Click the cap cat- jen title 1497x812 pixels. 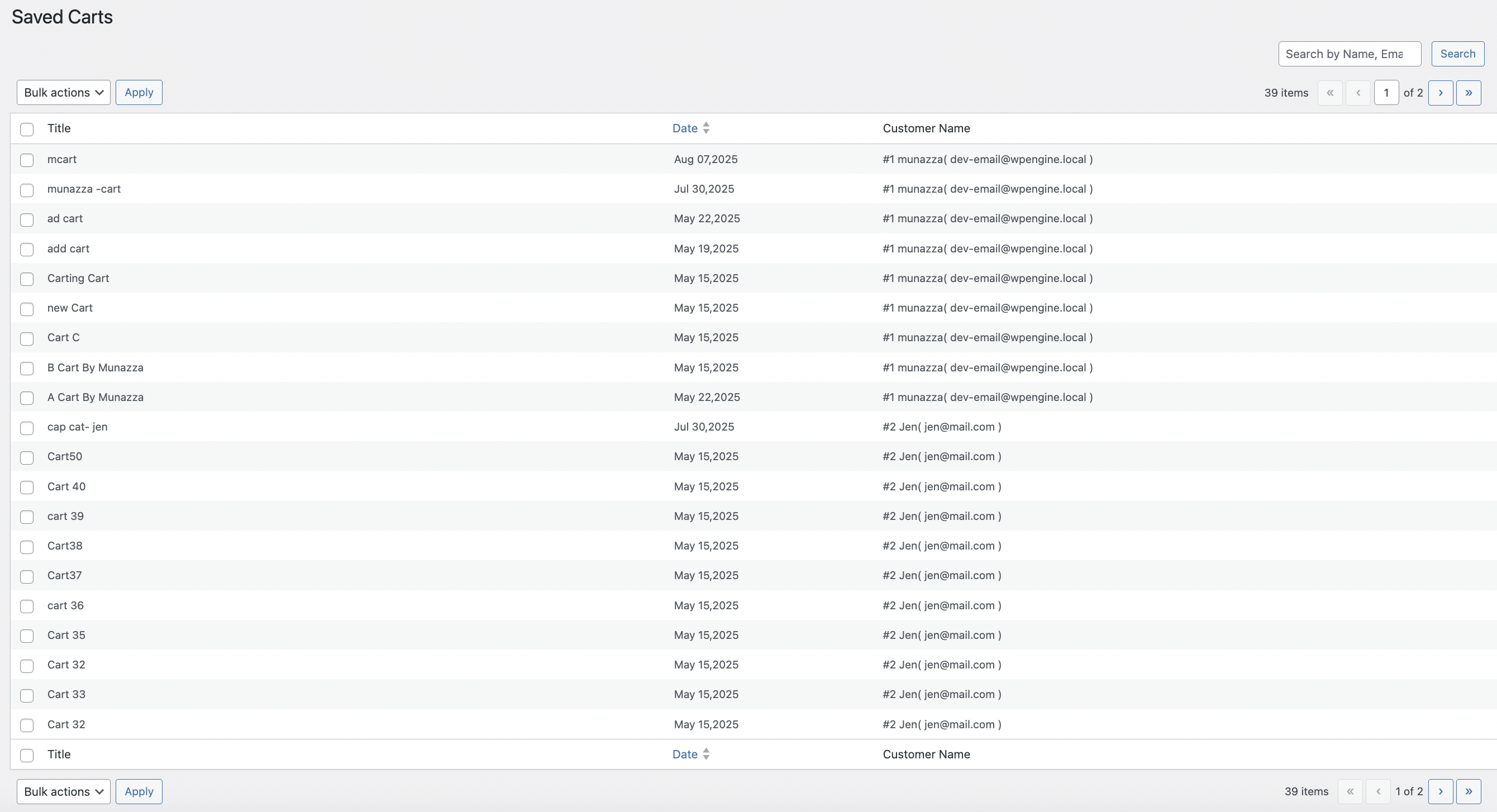(77, 427)
